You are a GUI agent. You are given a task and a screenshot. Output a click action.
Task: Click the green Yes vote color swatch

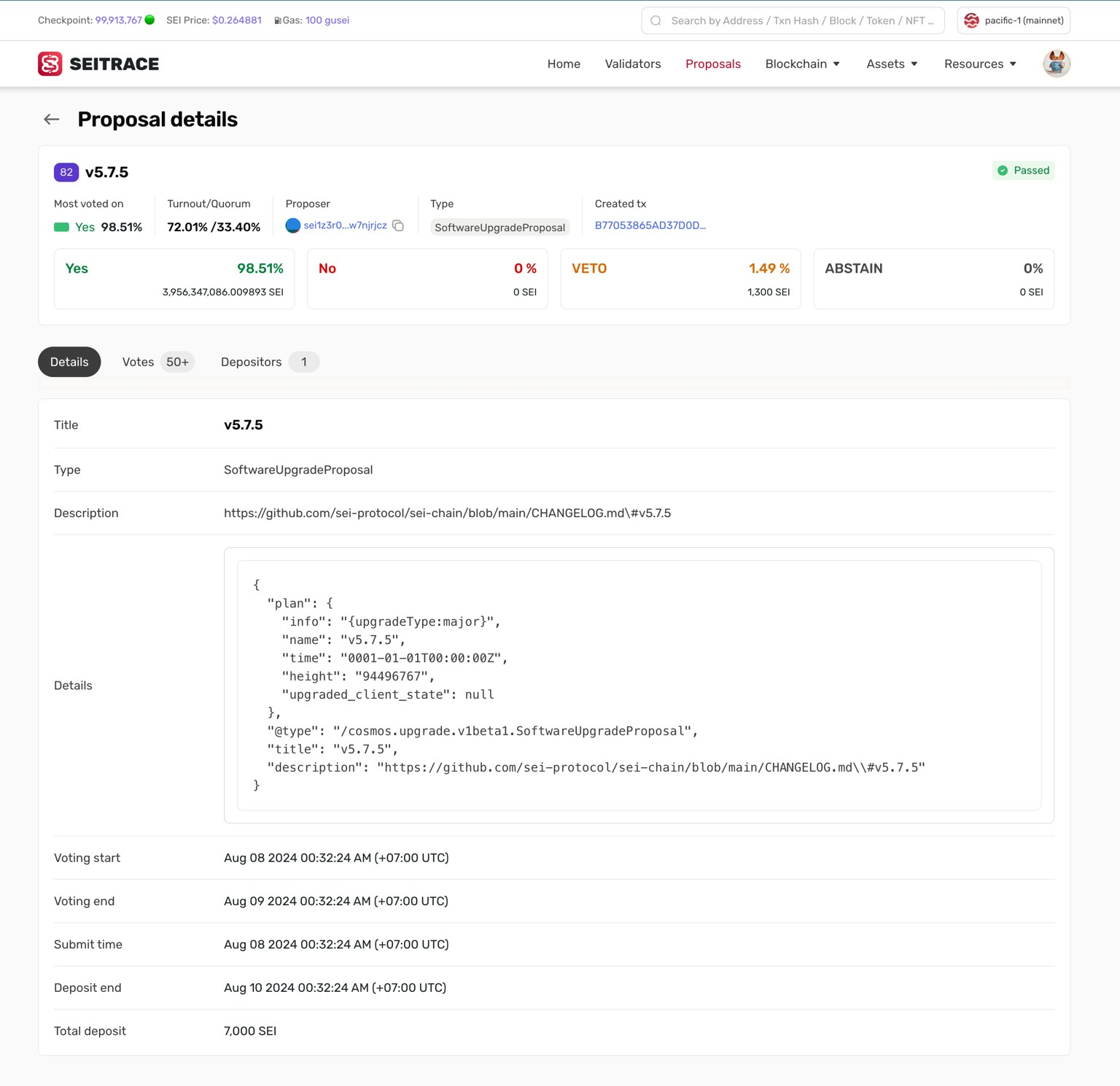(x=62, y=227)
